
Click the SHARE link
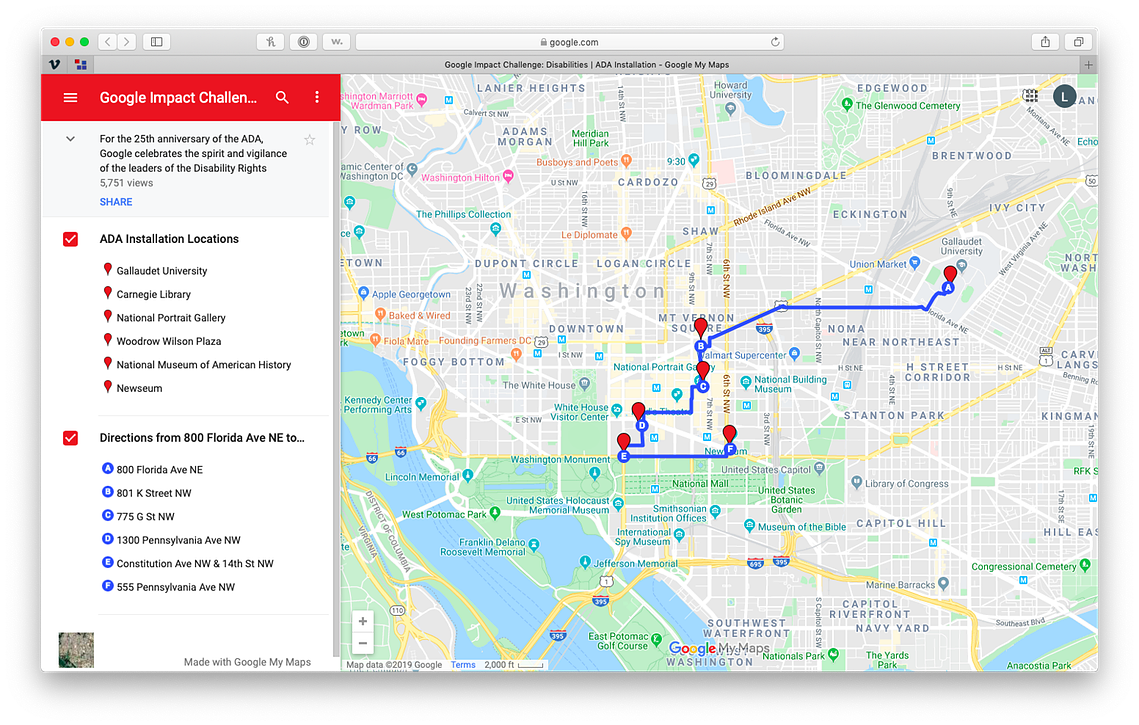click(x=116, y=202)
